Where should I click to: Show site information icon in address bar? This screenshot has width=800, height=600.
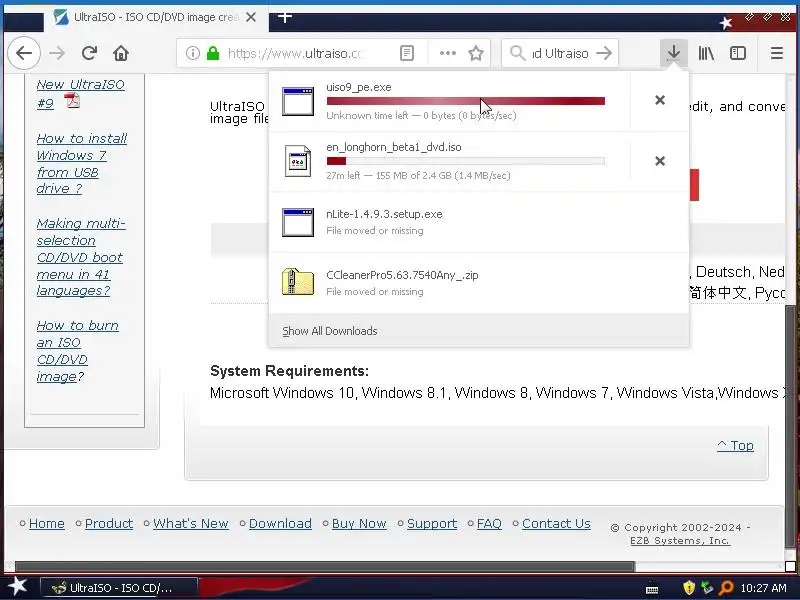click(x=192, y=53)
